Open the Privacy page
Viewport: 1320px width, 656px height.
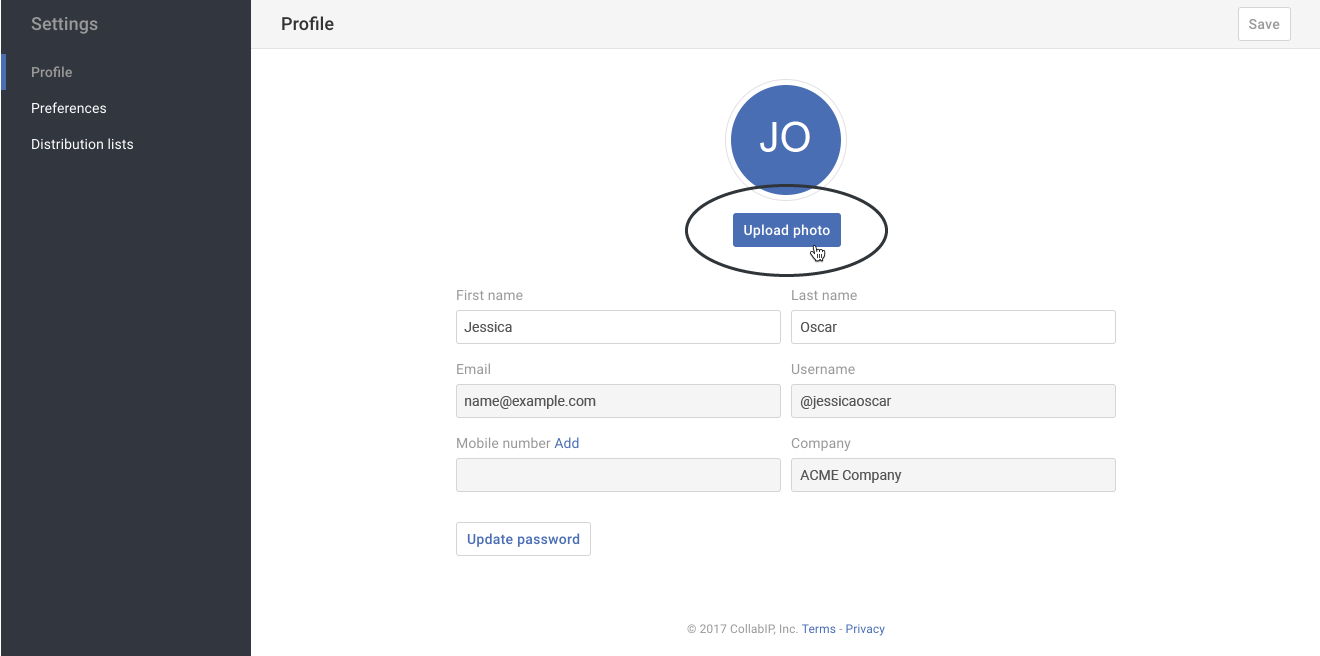pyautogui.click(x=864, y=629)
